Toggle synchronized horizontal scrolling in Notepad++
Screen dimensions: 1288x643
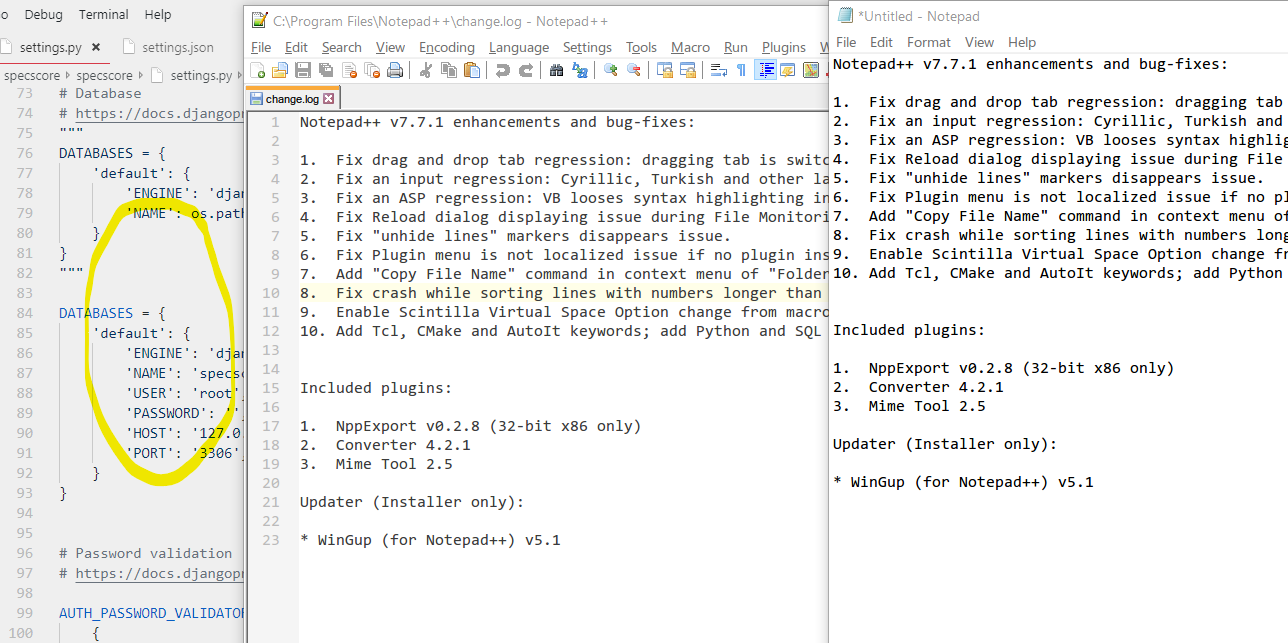click(x=687, y=70)
